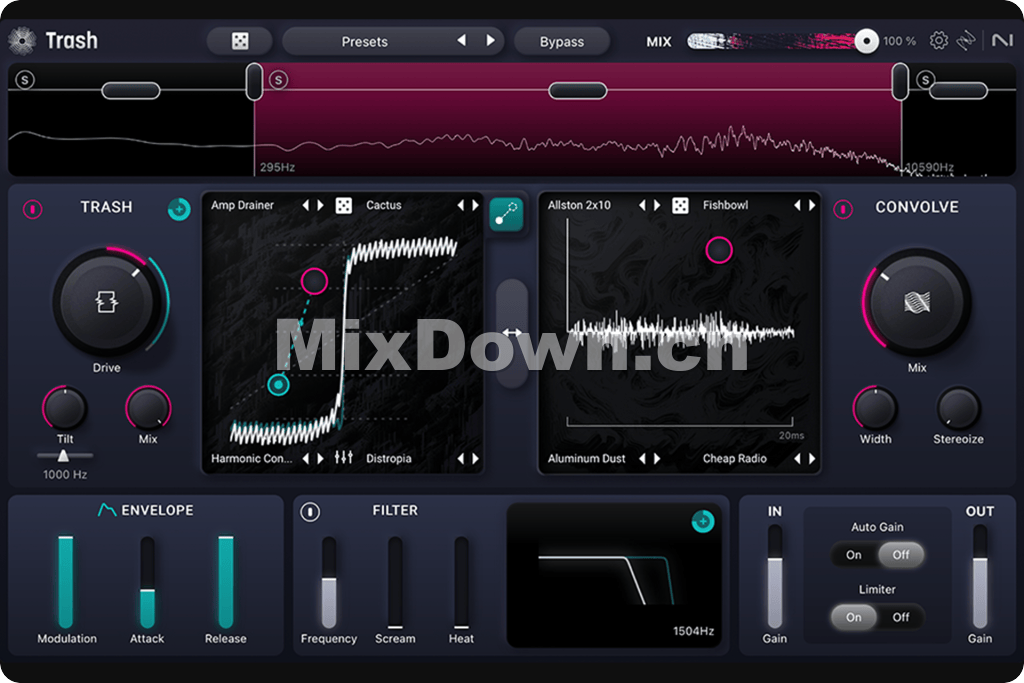Solo the low band S icon
This screenshot has width=1024, height=683.
pos(25,80)
